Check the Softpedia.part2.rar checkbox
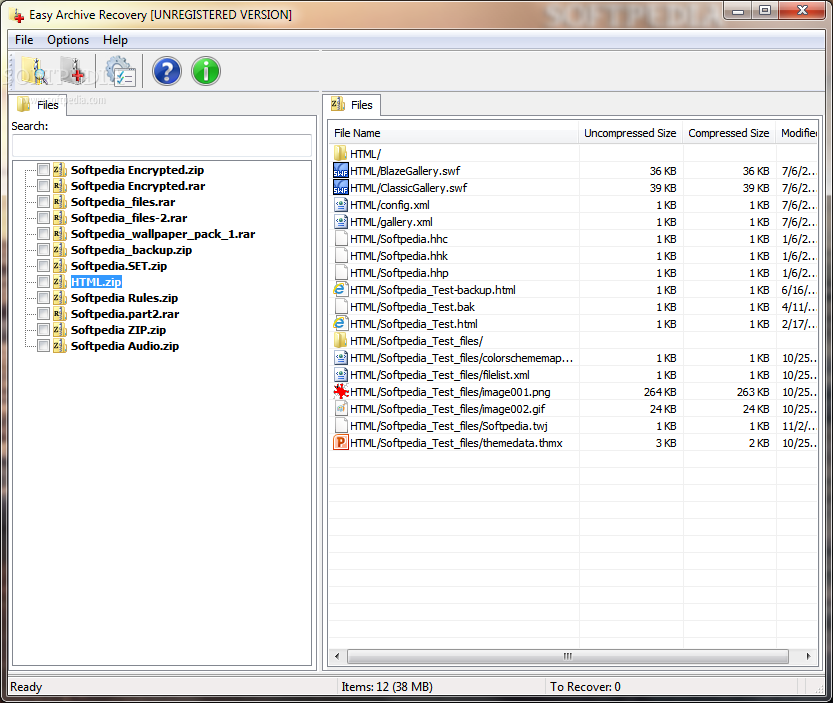 (44, 314)
